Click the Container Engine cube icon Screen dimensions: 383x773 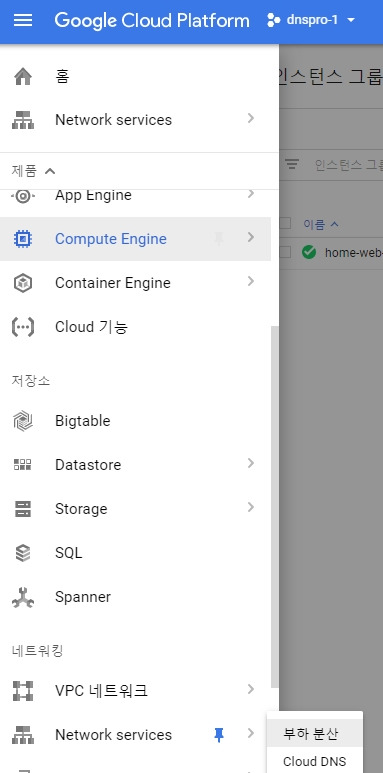(23, 283)
